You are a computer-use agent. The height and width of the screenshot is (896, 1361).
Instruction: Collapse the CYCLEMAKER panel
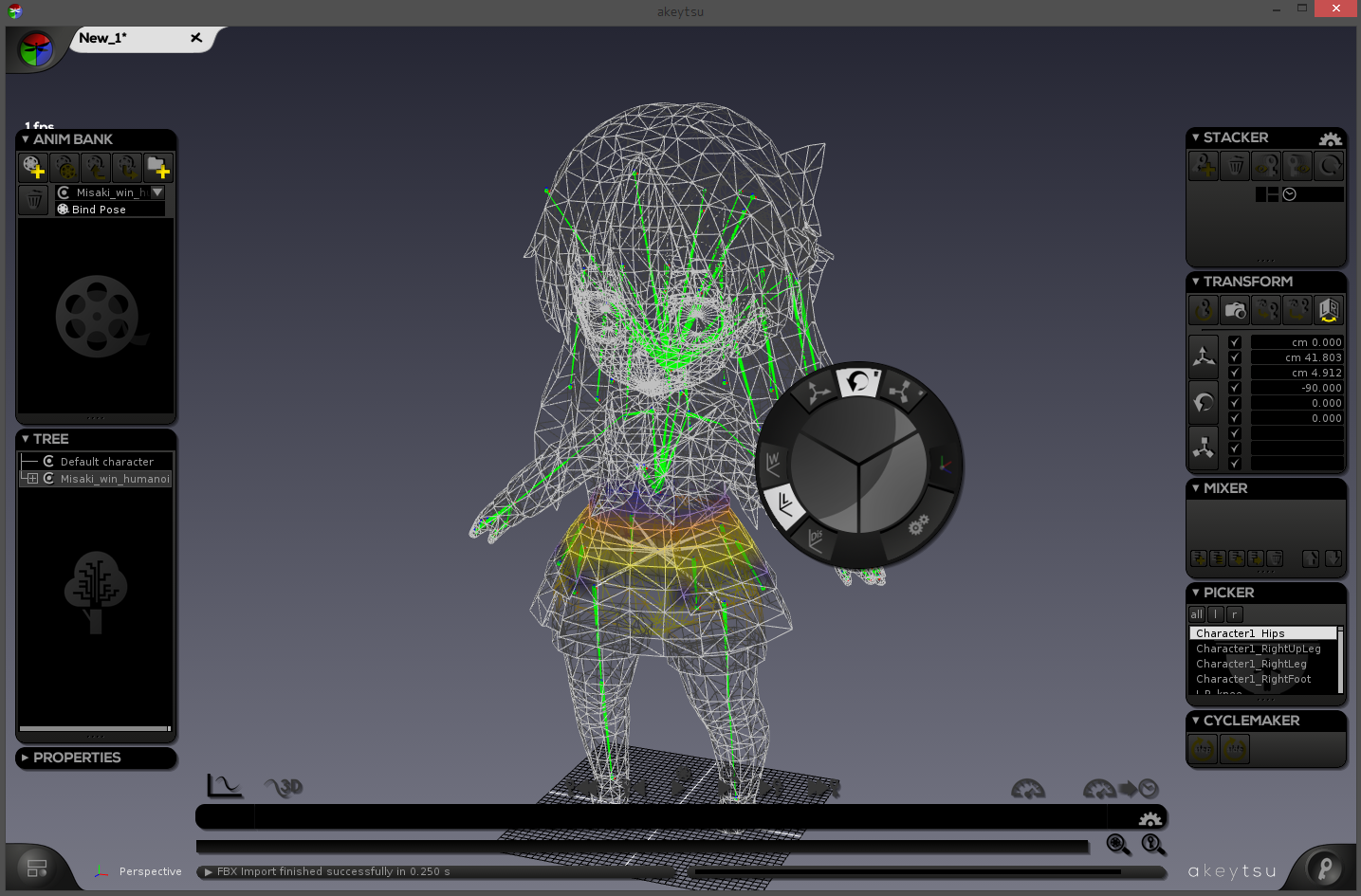1196,721
